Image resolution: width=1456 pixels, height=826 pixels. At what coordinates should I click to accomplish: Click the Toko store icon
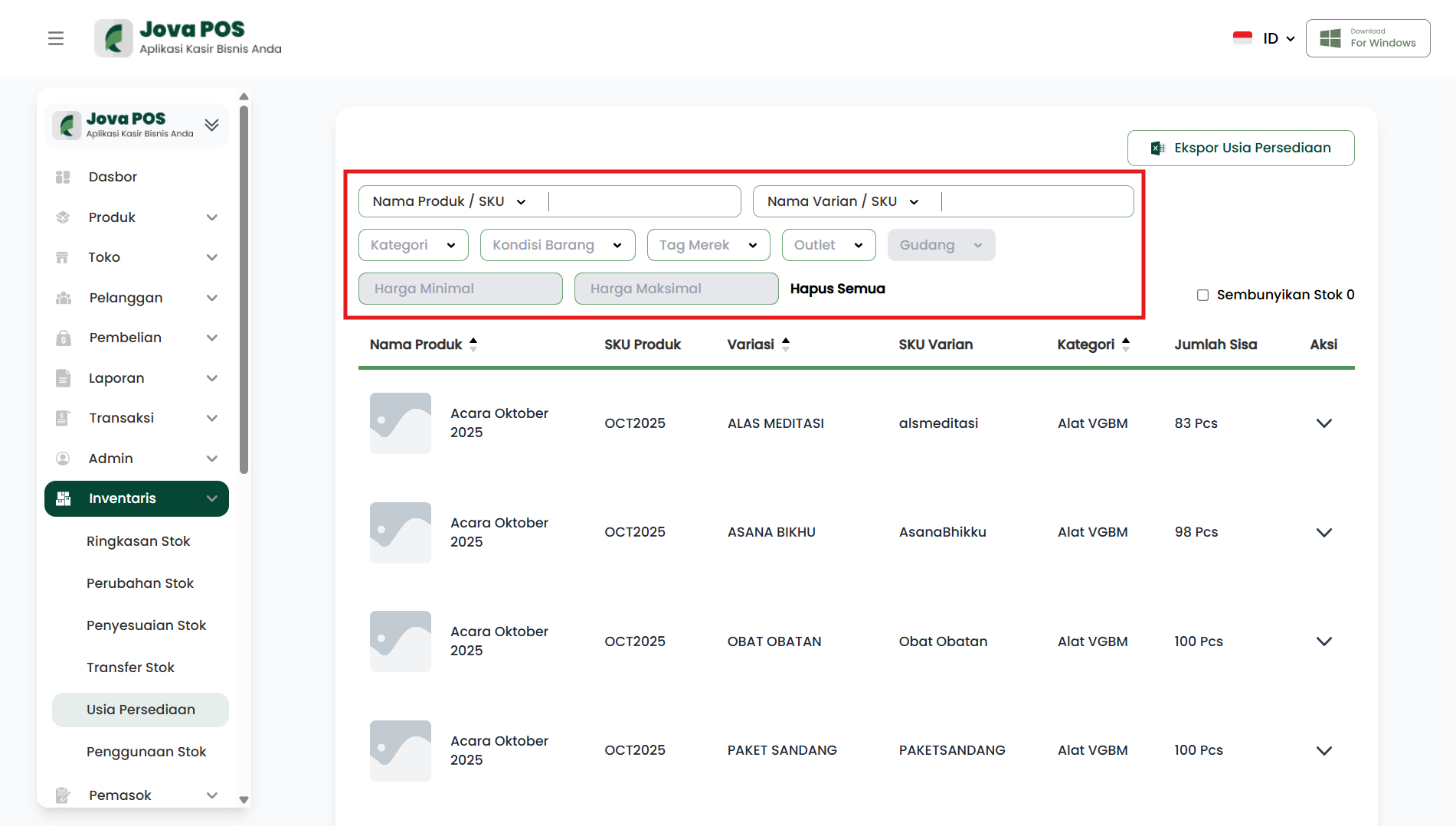pyautogui.click(x=63, y=257)
